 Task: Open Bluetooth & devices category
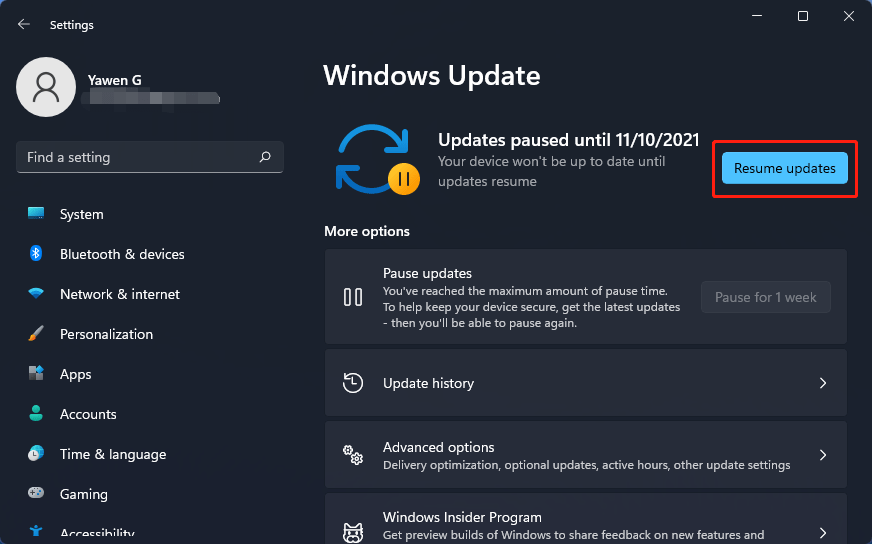click(x=150, y=254)
